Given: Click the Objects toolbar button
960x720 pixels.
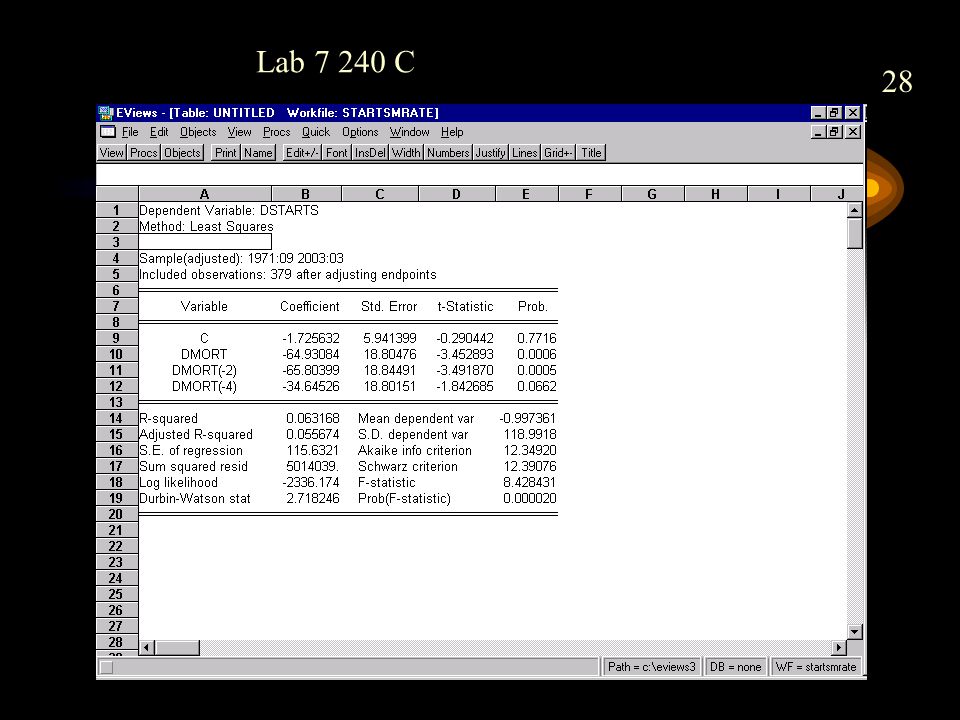Looking at the screenshot, I should 182,152.
